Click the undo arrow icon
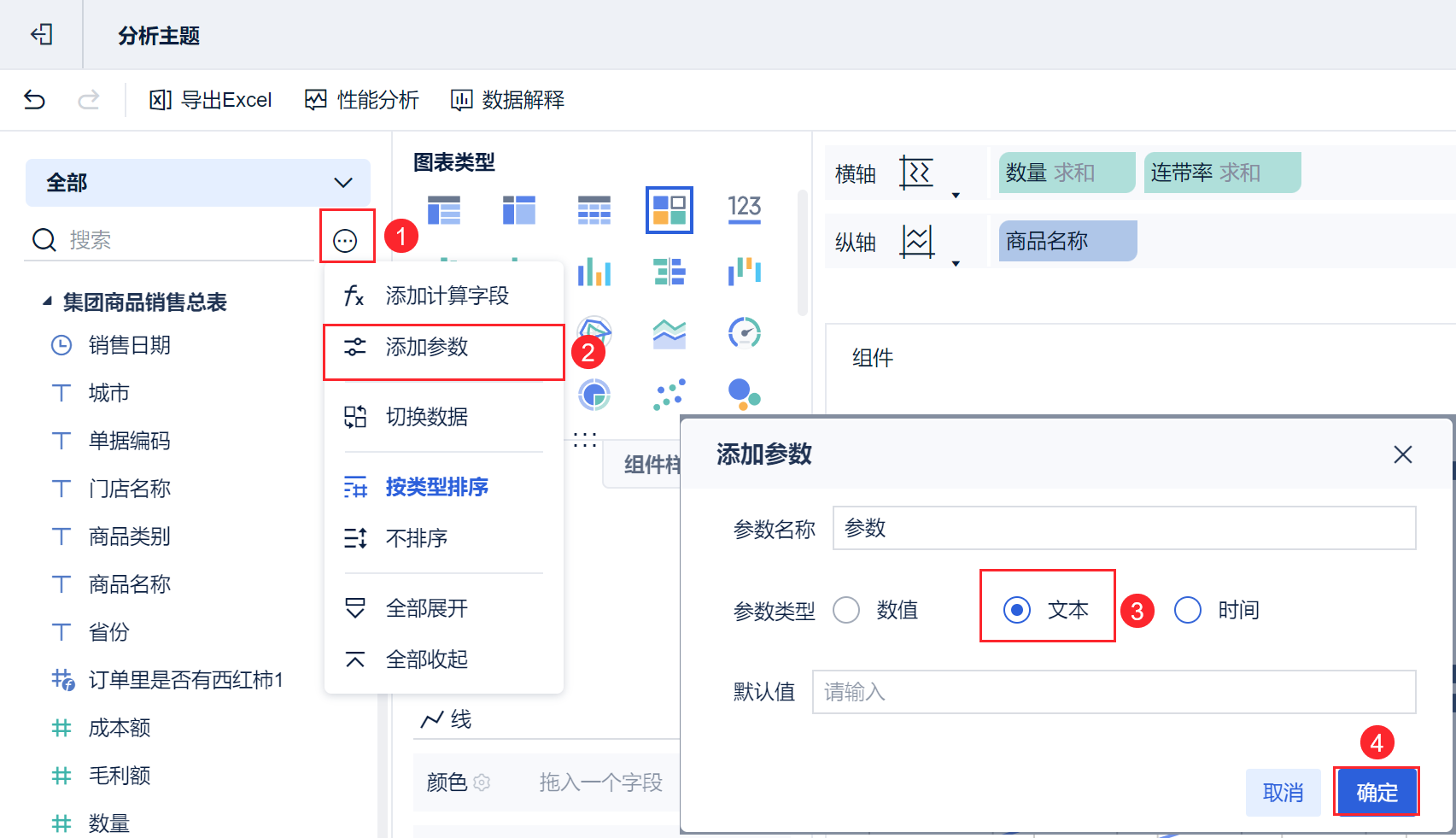The width and height of the screenshot is (1456, 838). pyautogui.click(x=34, y=100)
